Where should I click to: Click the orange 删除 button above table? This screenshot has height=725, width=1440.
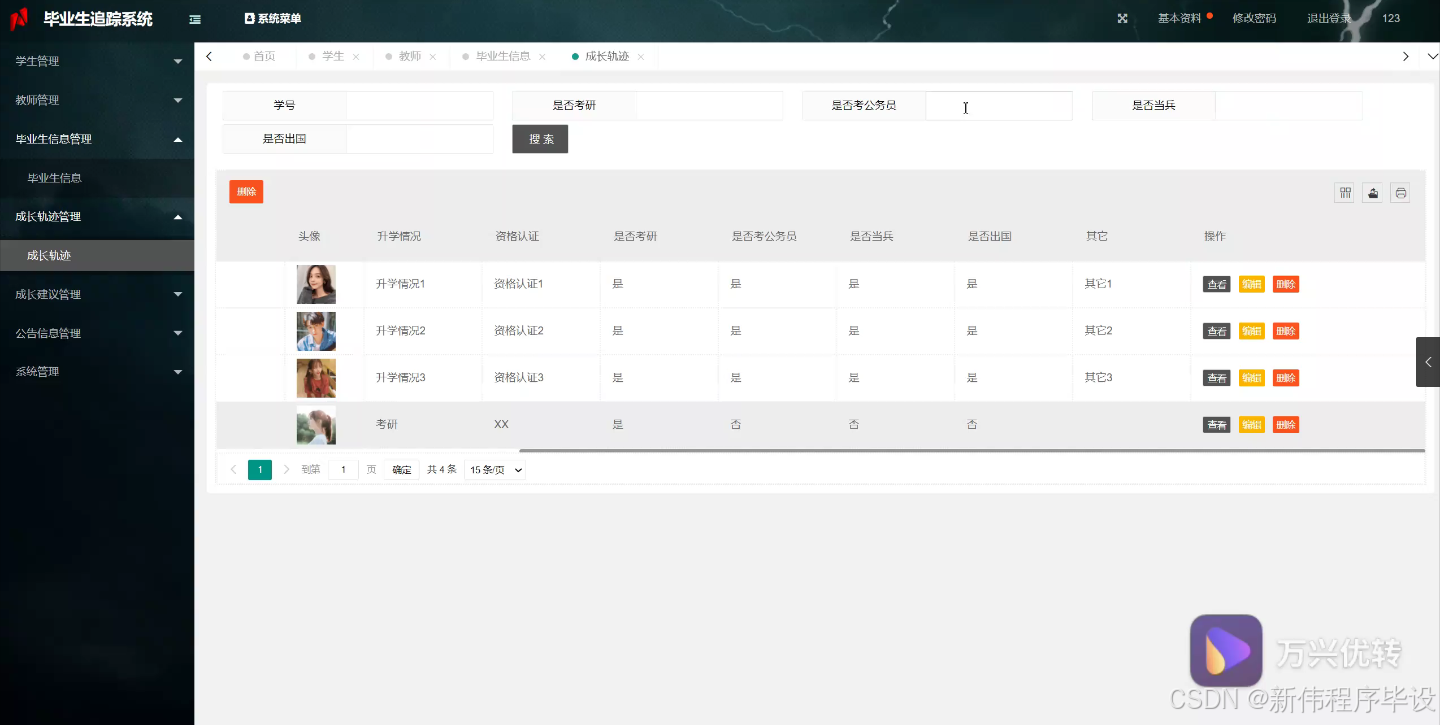(246, 192)
